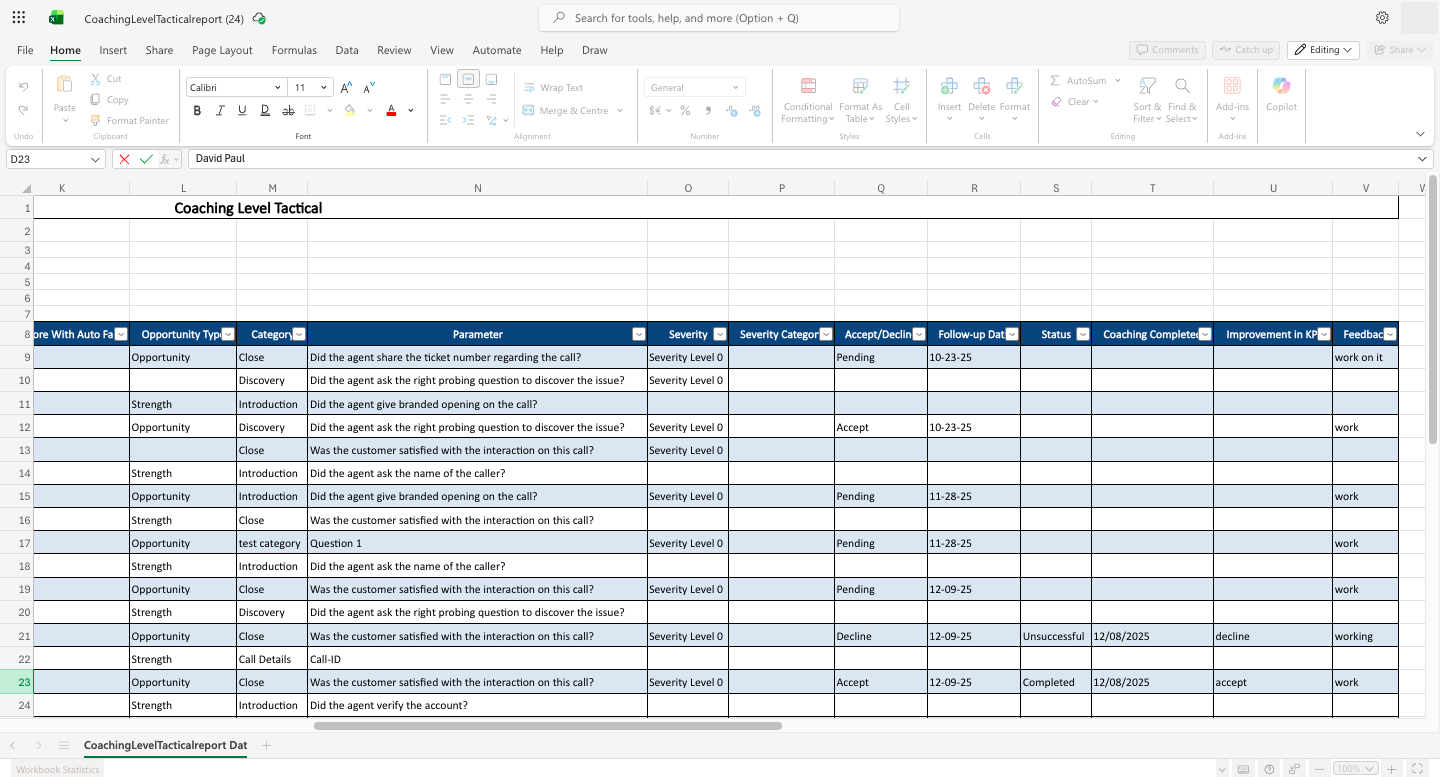This screenshot has width=1440, height=777.
Task: Open the Formulas ribbon tab
Action: tap(294, 50)
